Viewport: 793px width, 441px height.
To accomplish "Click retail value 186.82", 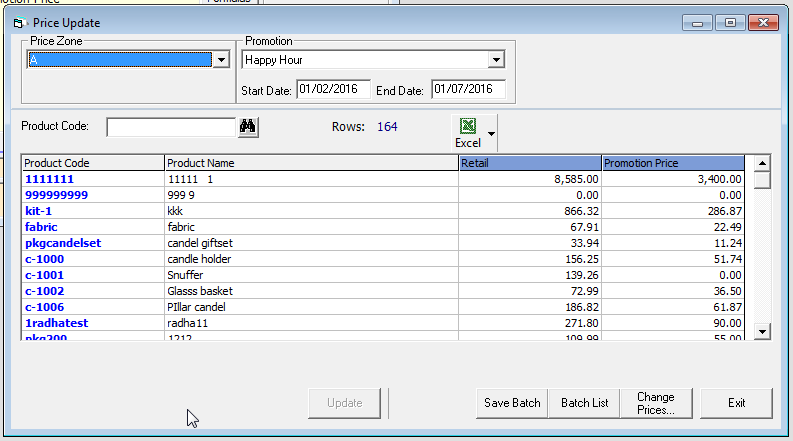I will point(582,307).
